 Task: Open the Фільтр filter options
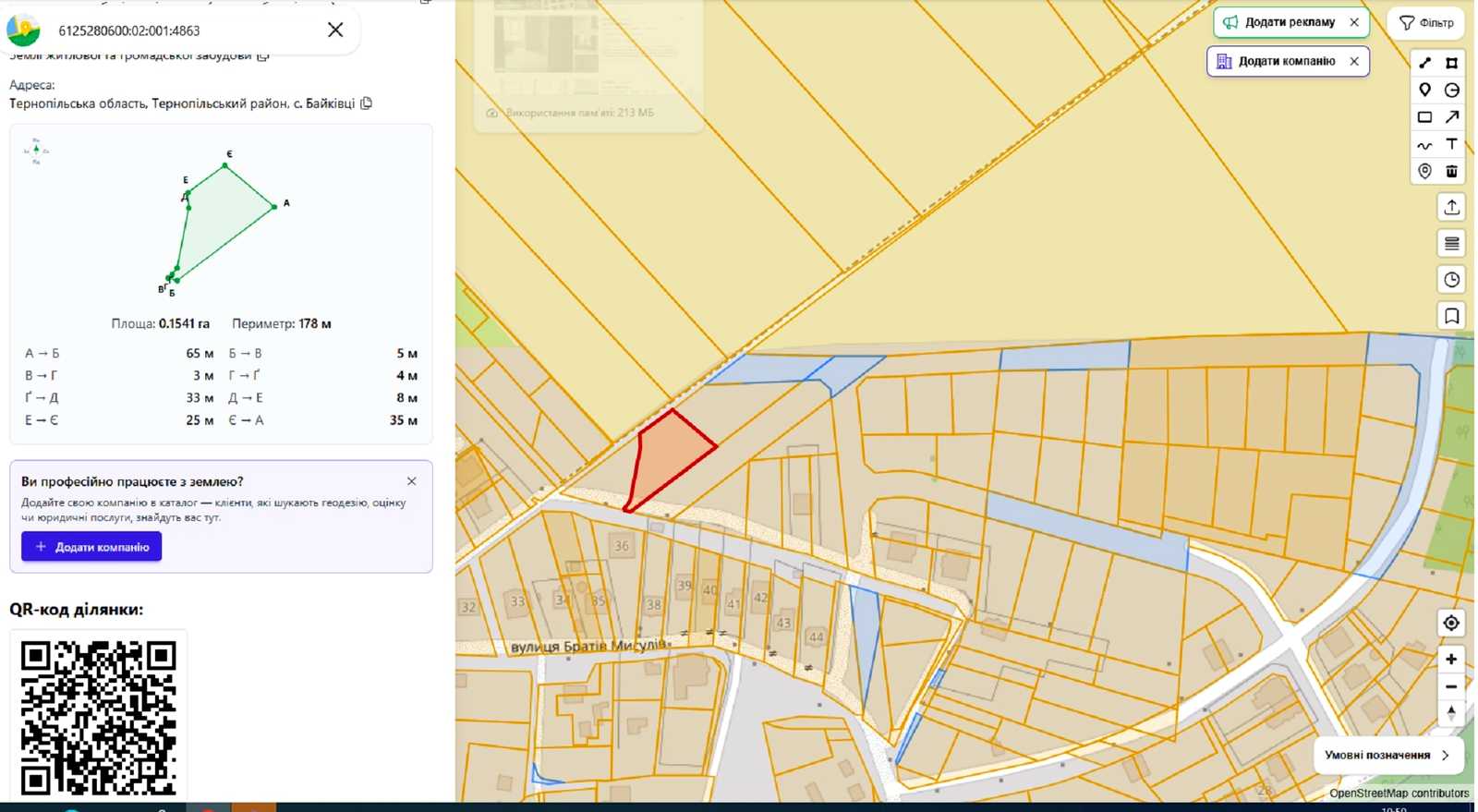point(1426,22)
